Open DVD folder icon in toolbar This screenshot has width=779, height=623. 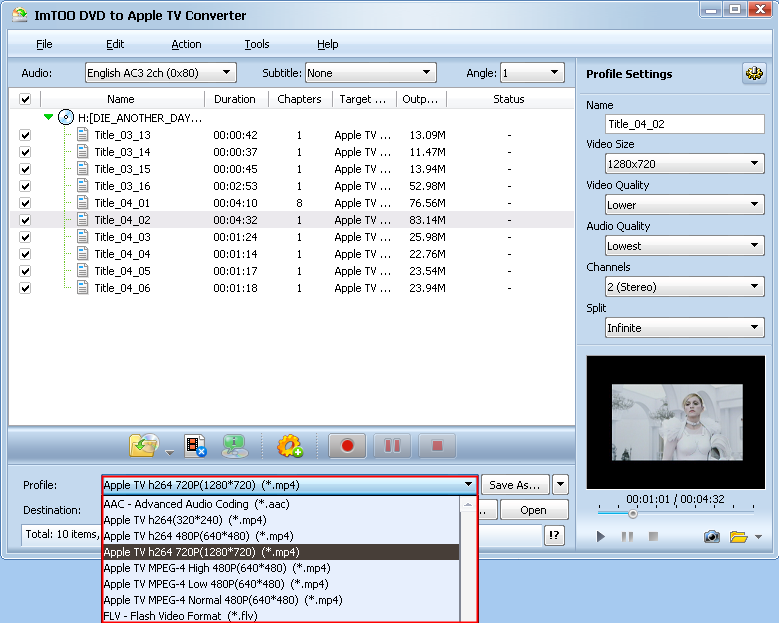point(144,445)
